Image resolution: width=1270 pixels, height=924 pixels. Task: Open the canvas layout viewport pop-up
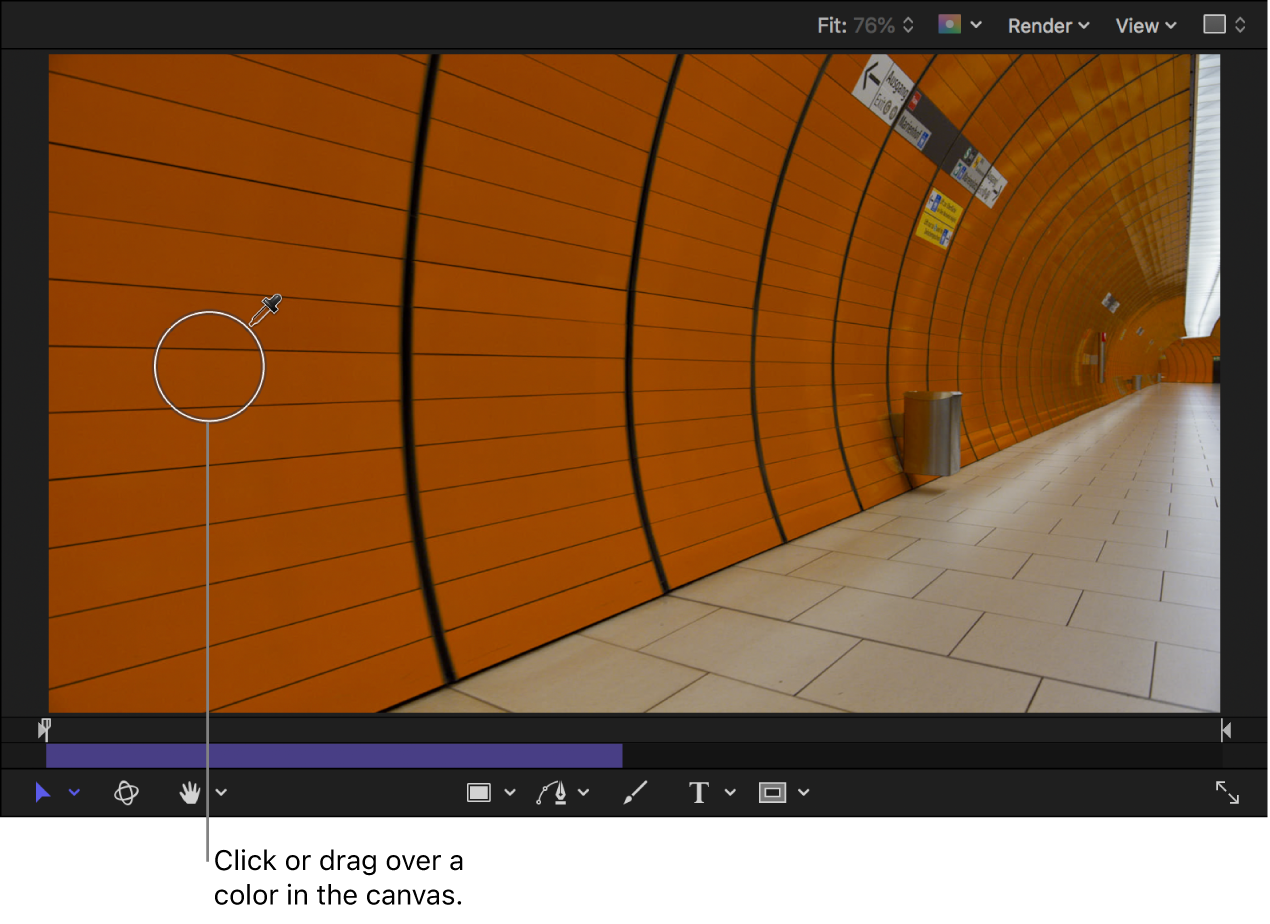click(1224, 25)
